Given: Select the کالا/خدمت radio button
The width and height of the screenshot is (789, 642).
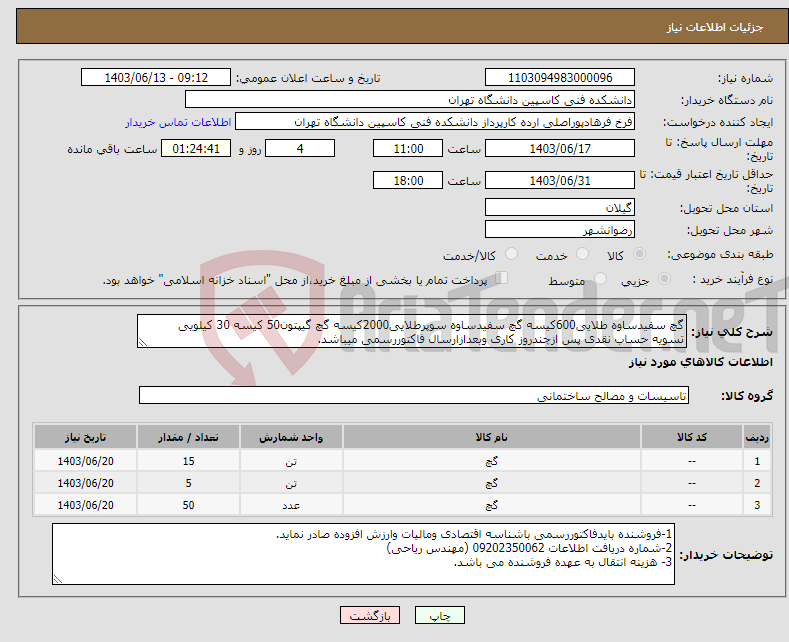Looking at the screenshot, I should point(511,254).
